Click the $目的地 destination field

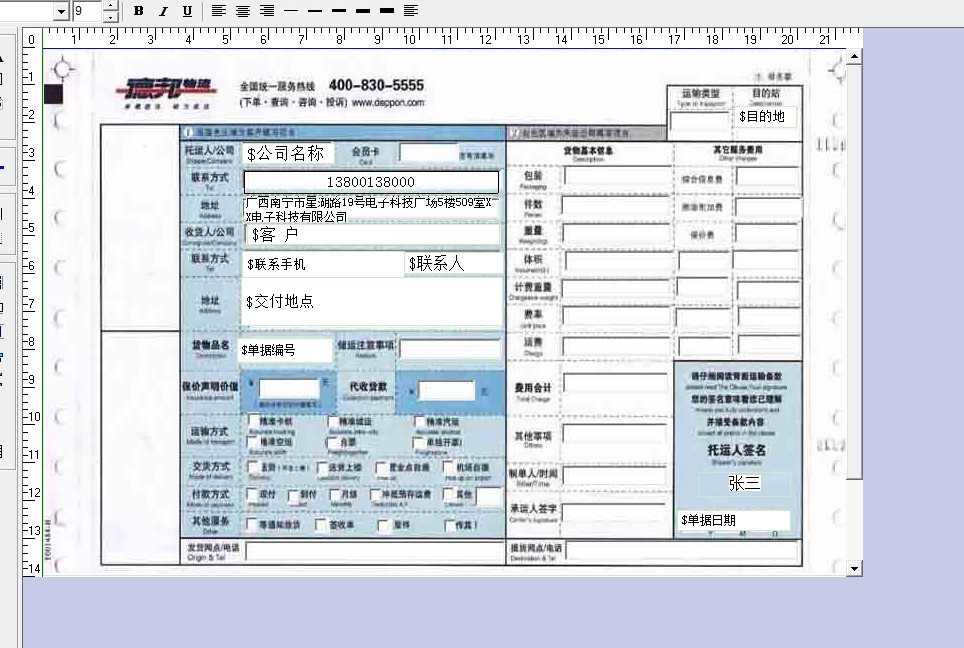pyautogui.click(x=767, y=117)
